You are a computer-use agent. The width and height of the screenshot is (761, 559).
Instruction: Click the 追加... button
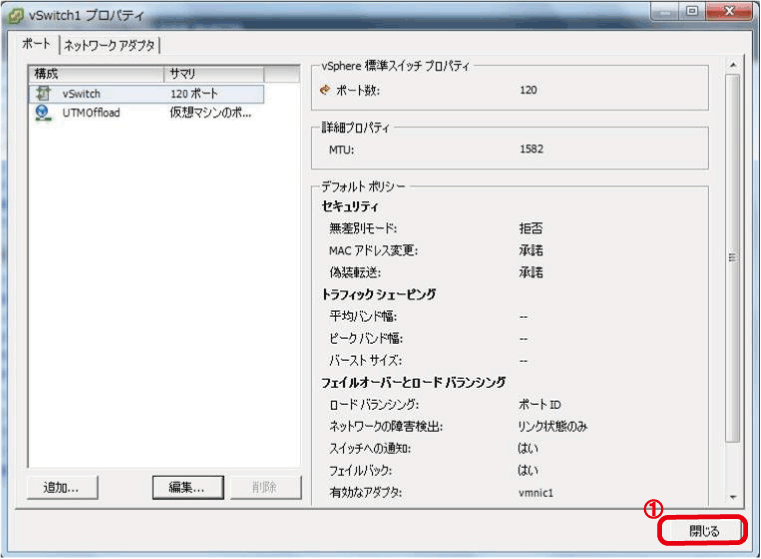tap(63, 487)
